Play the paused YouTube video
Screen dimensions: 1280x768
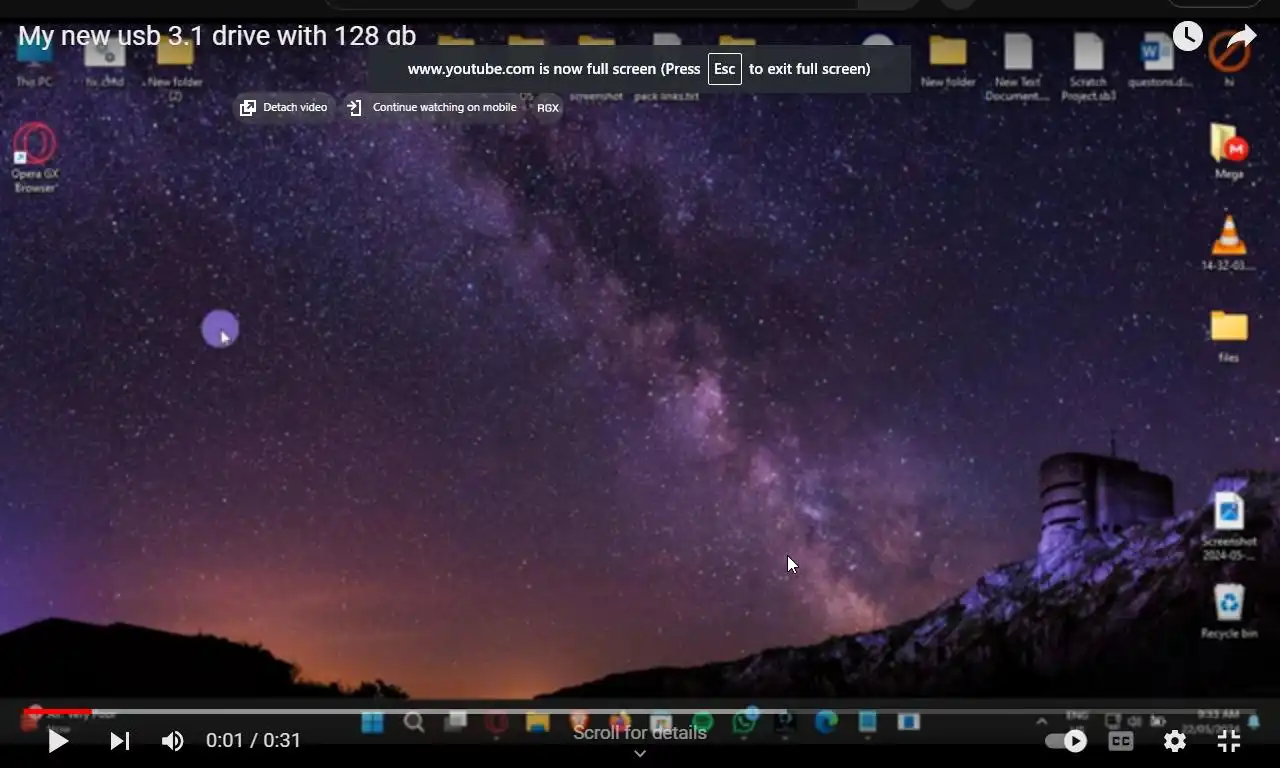click(x=58, y=741)
